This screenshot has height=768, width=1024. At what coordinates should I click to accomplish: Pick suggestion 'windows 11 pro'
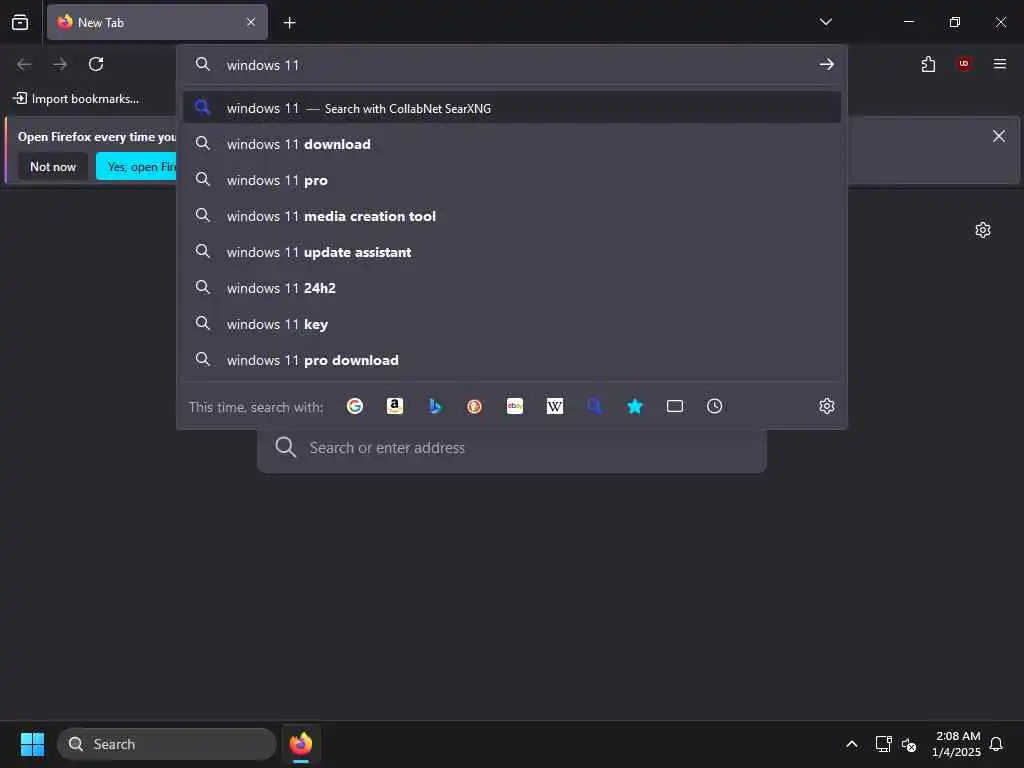(512, 180)
